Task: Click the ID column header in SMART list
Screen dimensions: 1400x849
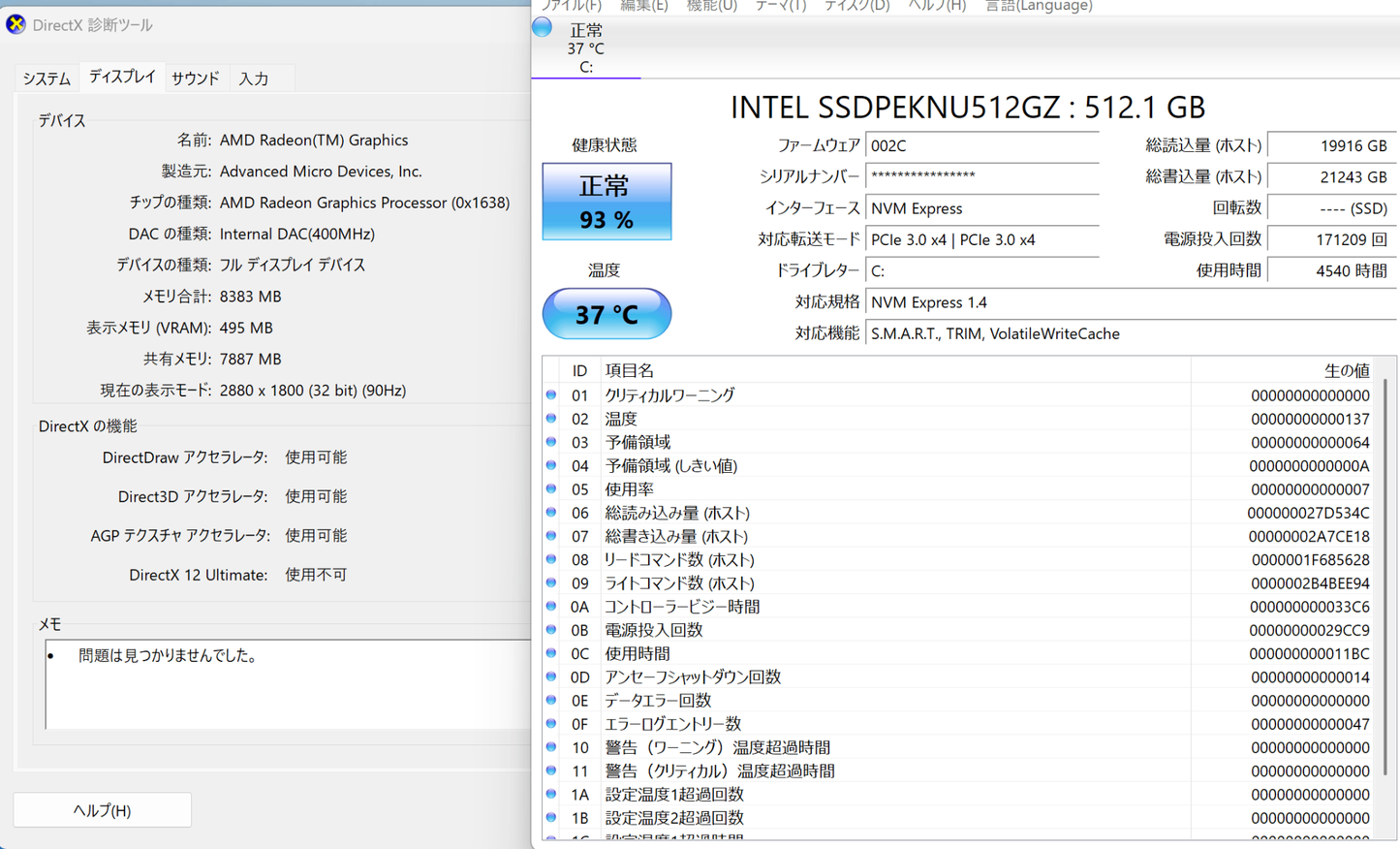Action: coord(579,370)
